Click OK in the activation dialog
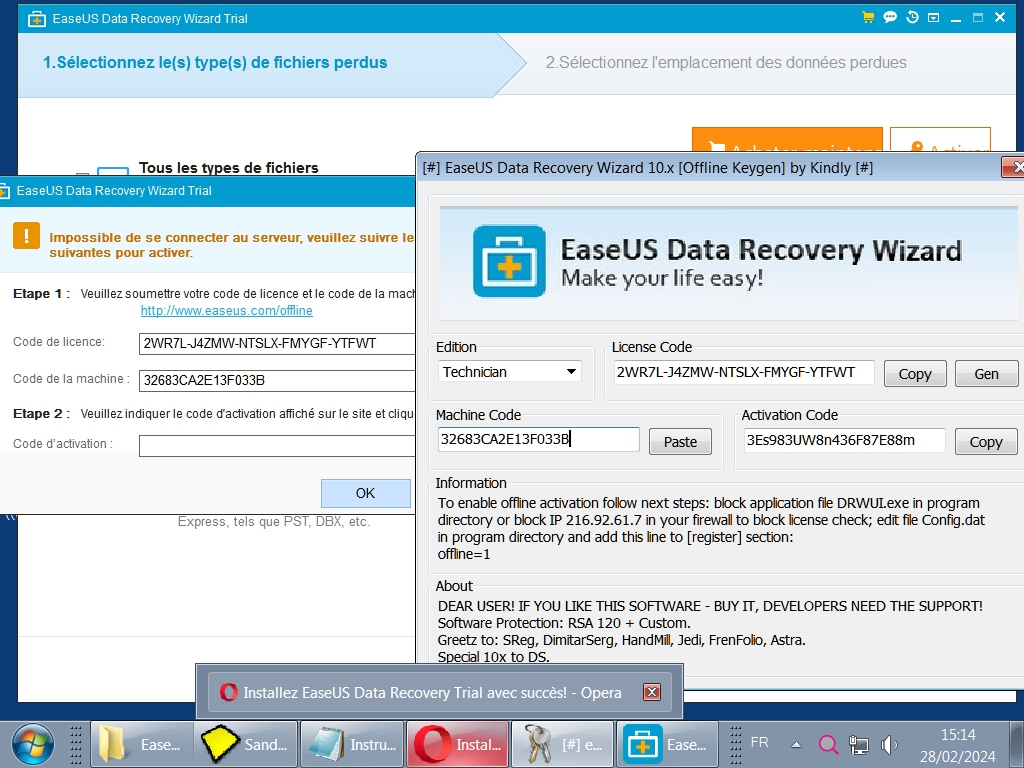The width and height of the screenshot is (1024, 768). [365, 493]
